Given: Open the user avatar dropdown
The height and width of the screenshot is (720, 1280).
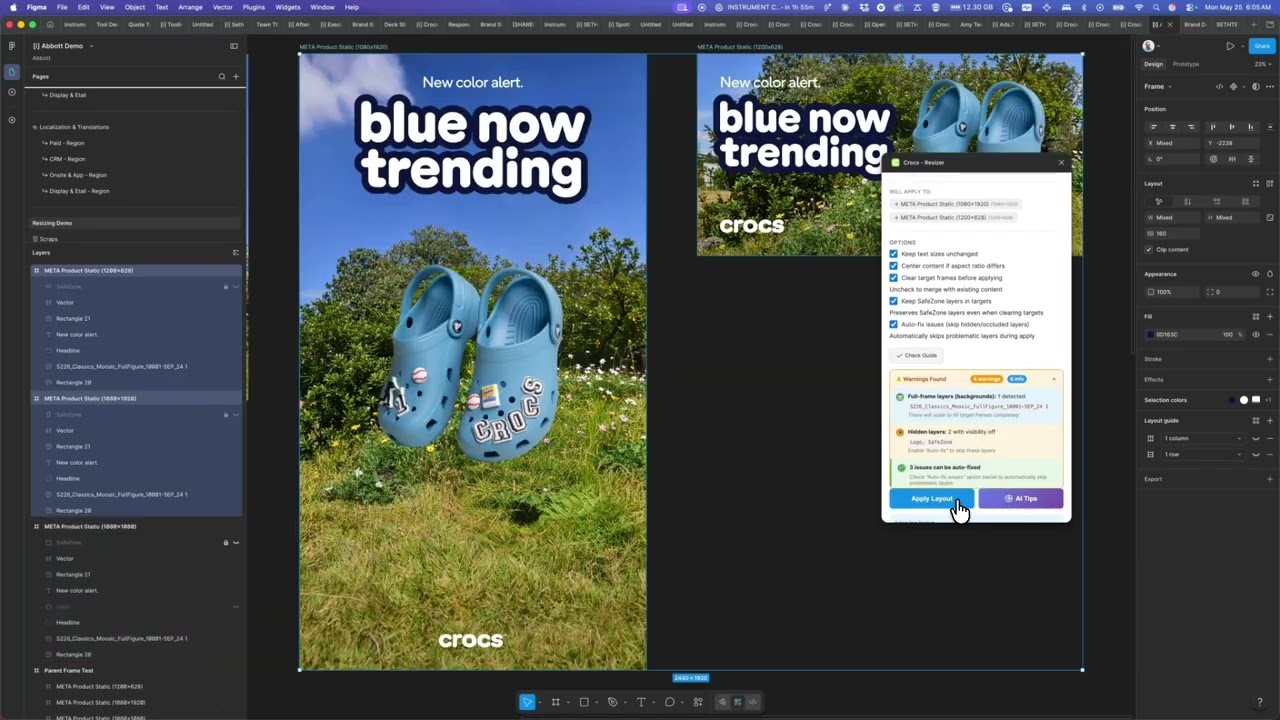Looking at the screenshot, I should 1151,46.
